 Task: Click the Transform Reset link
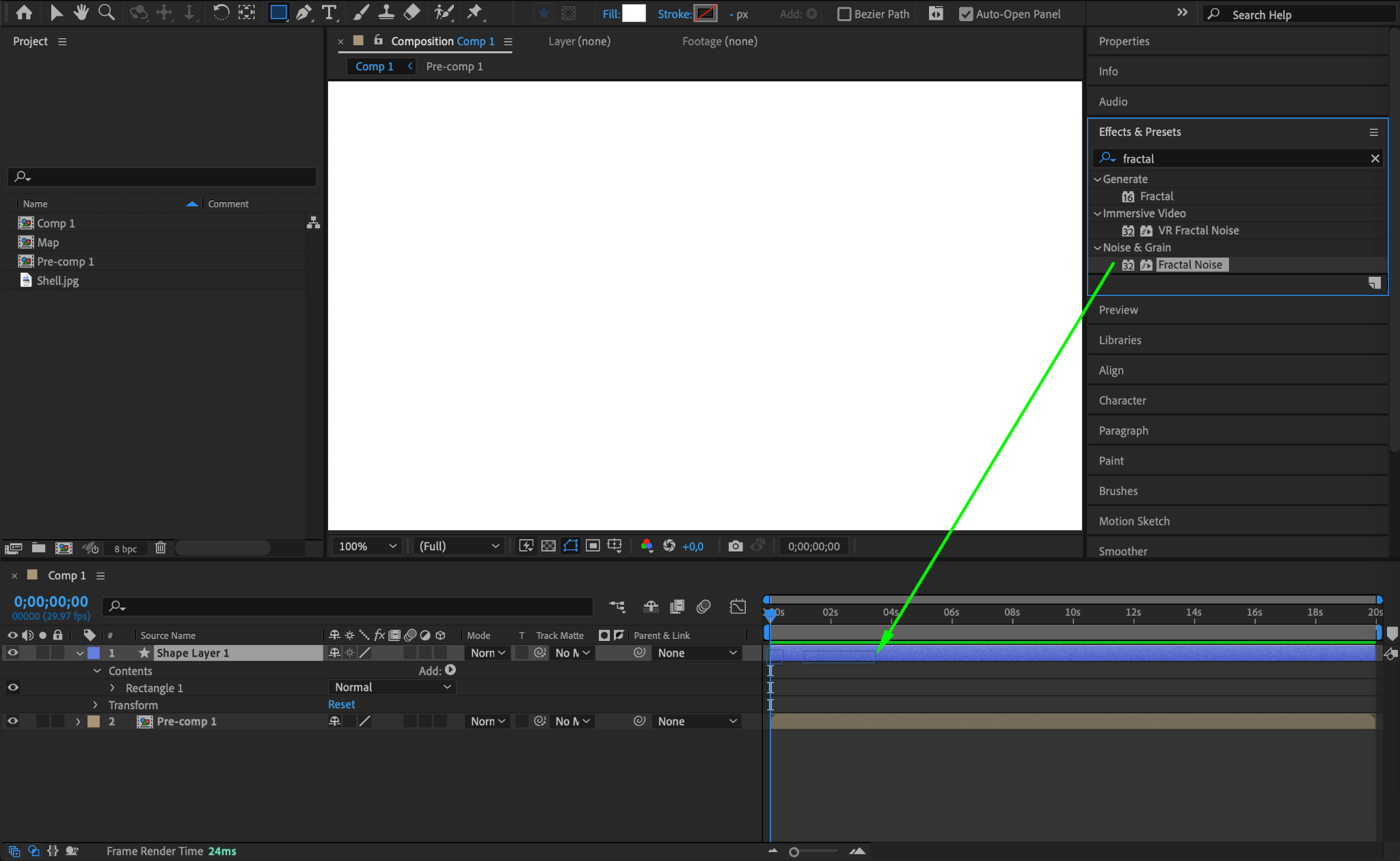[341, 705]
